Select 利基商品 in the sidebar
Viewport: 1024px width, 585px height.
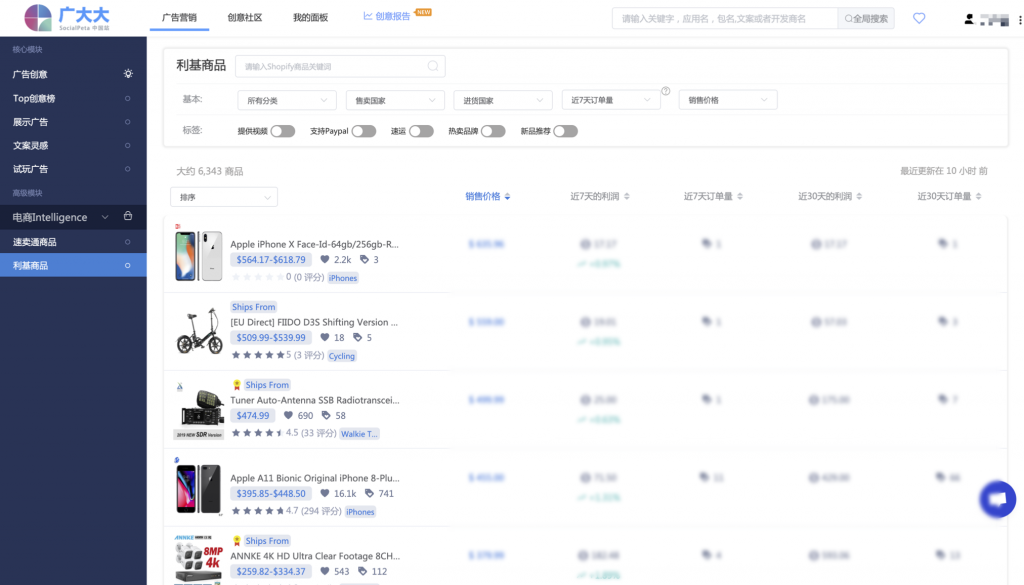pyautogui.click(x=73, y=265)
